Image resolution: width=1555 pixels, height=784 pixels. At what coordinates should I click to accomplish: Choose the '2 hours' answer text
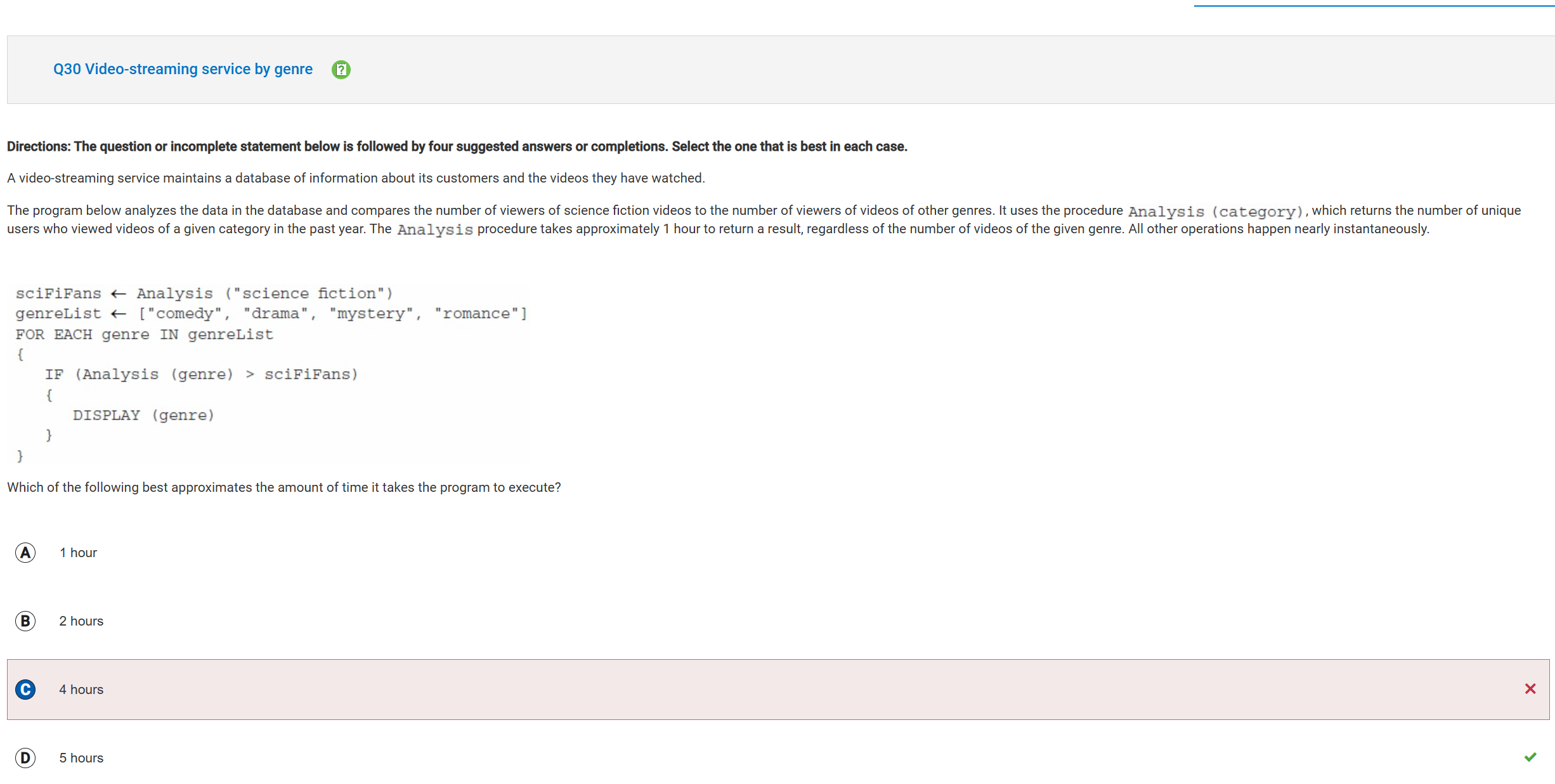click(x=81, y=621)
